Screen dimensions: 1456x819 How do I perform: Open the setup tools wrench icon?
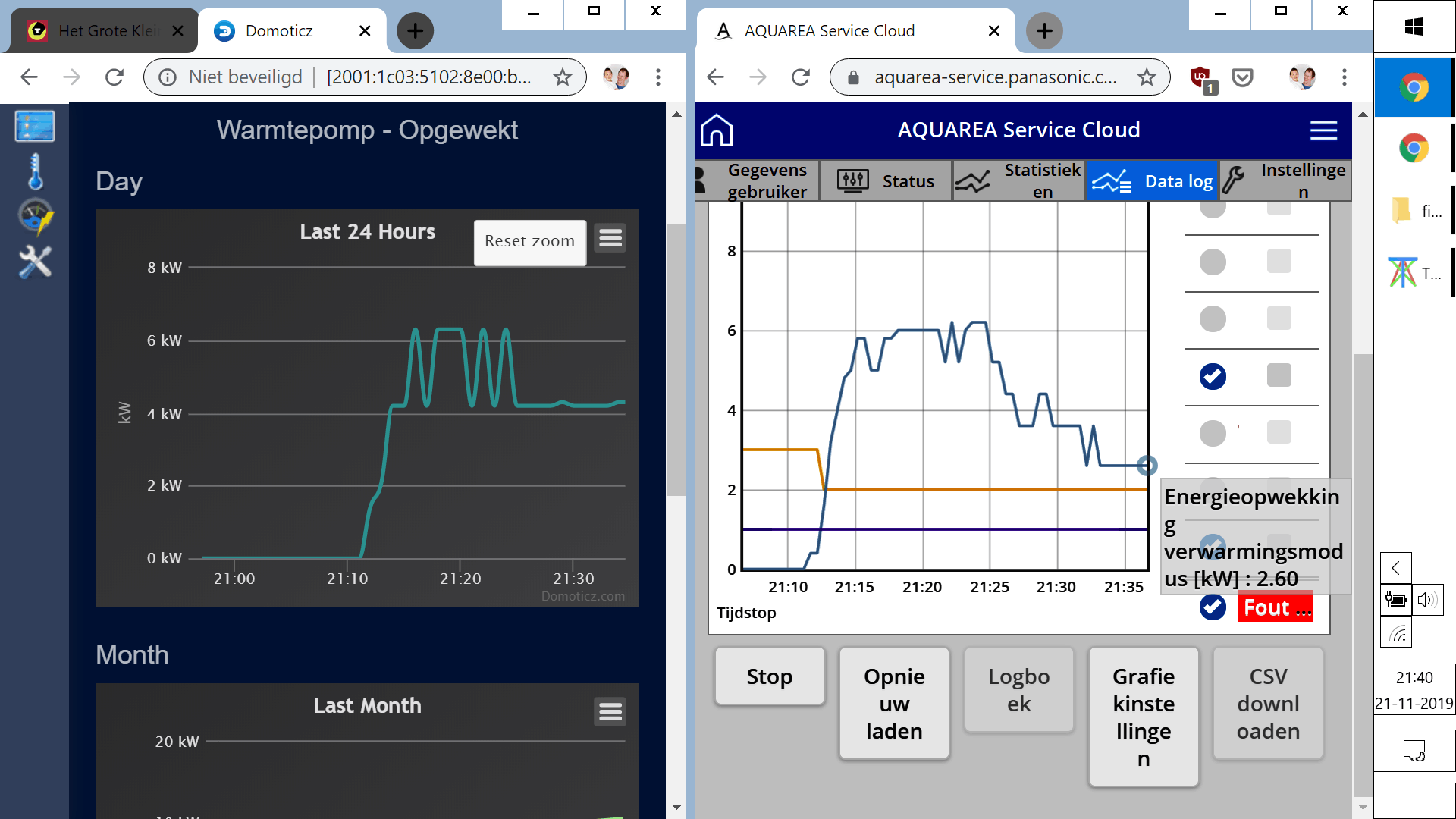[35, 262]
